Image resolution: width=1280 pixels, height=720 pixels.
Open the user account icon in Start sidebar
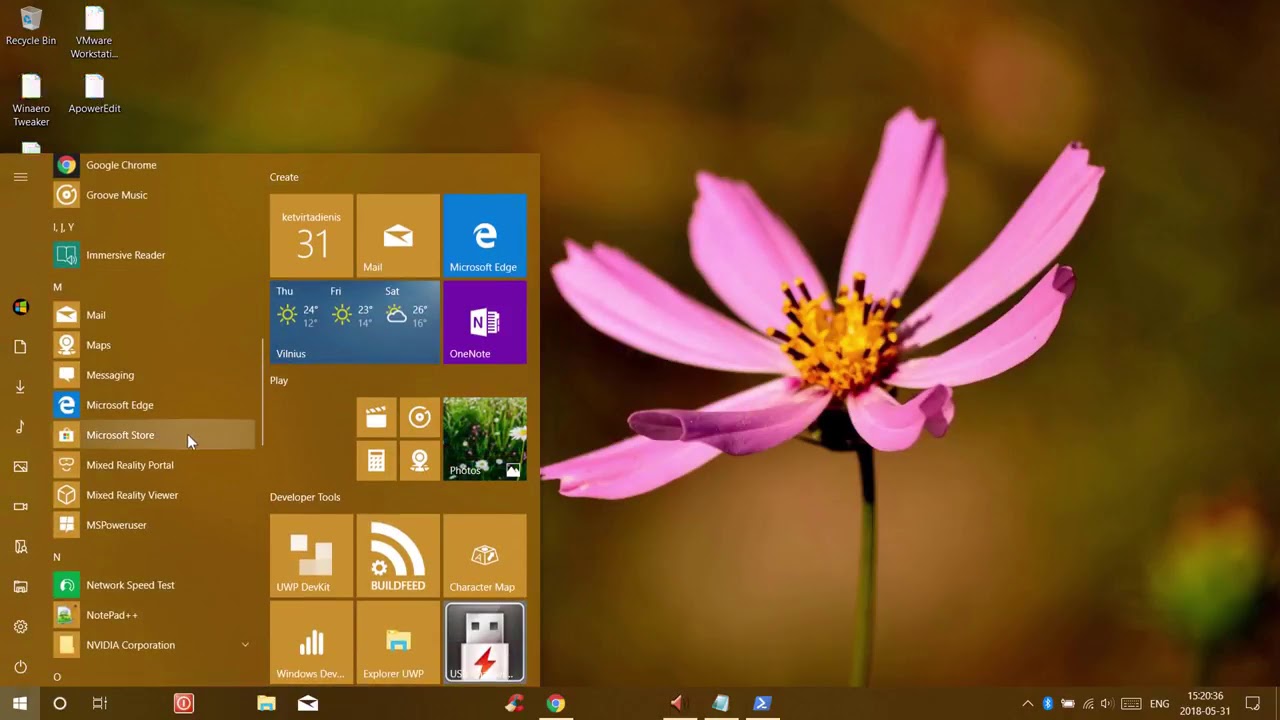[x=20, y=307]
